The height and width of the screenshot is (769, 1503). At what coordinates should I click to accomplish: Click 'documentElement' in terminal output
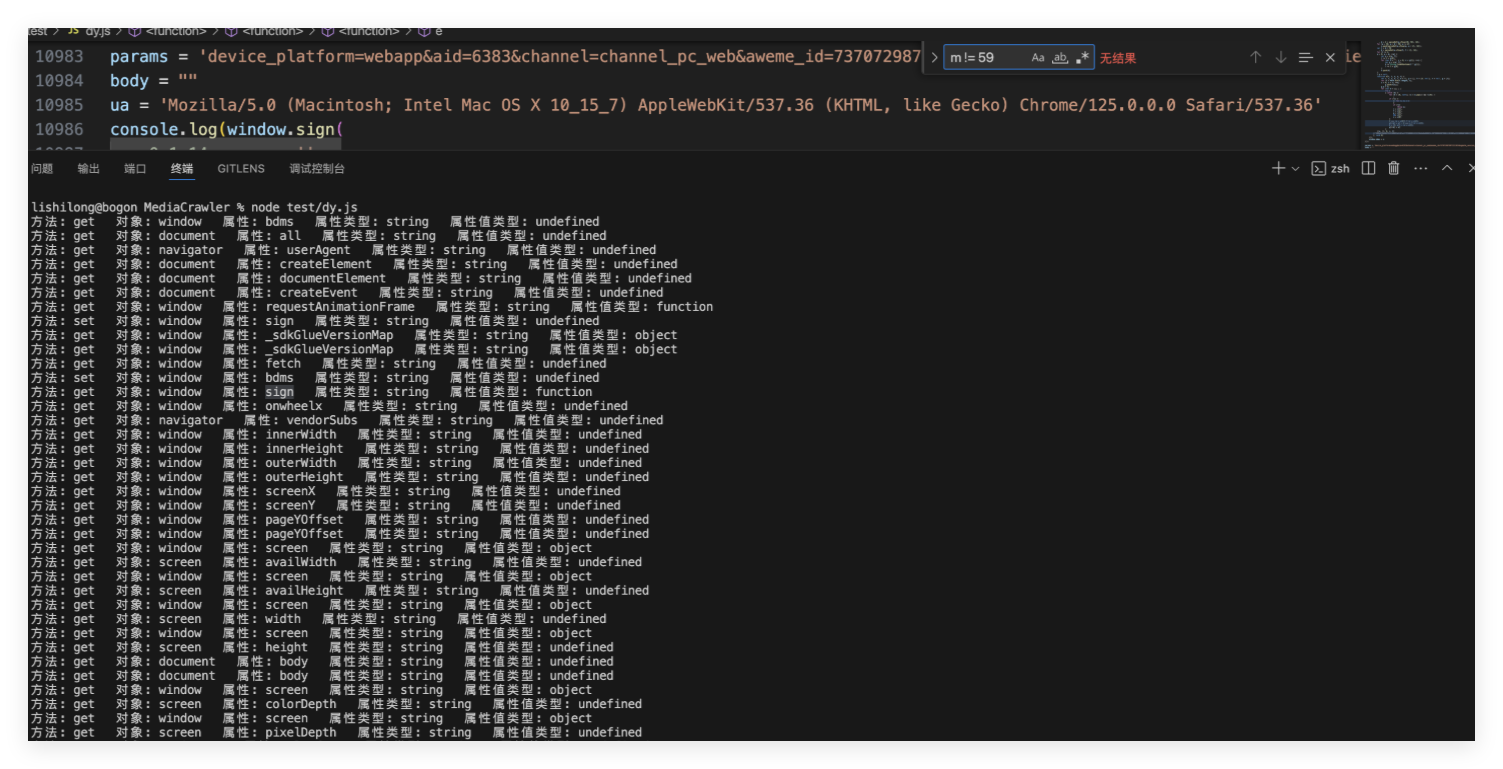332,278
